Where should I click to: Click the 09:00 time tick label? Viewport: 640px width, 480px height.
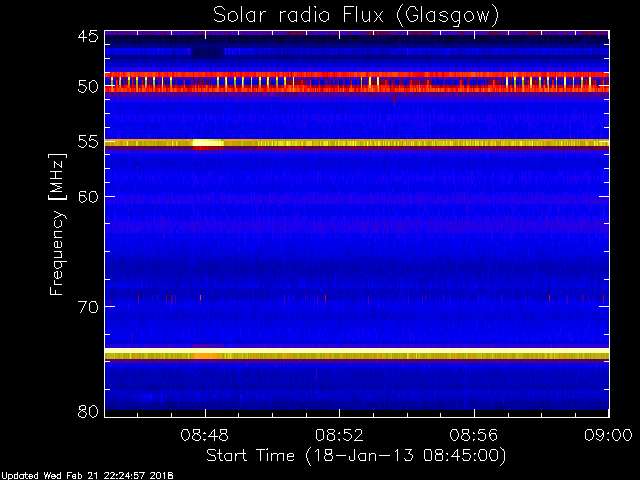click(608, 435)
